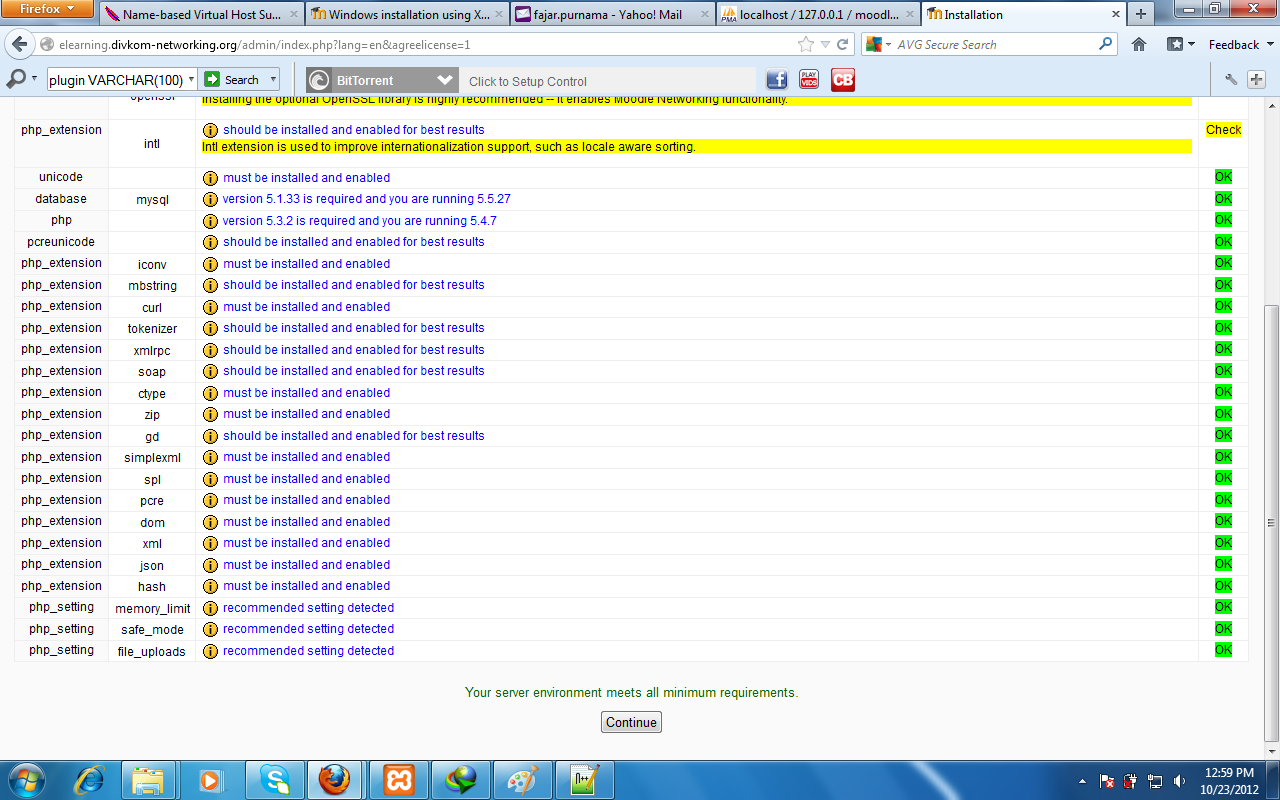Click the info icon in the memory_limit row
The image size is (1280, 800).
point(210,608)
